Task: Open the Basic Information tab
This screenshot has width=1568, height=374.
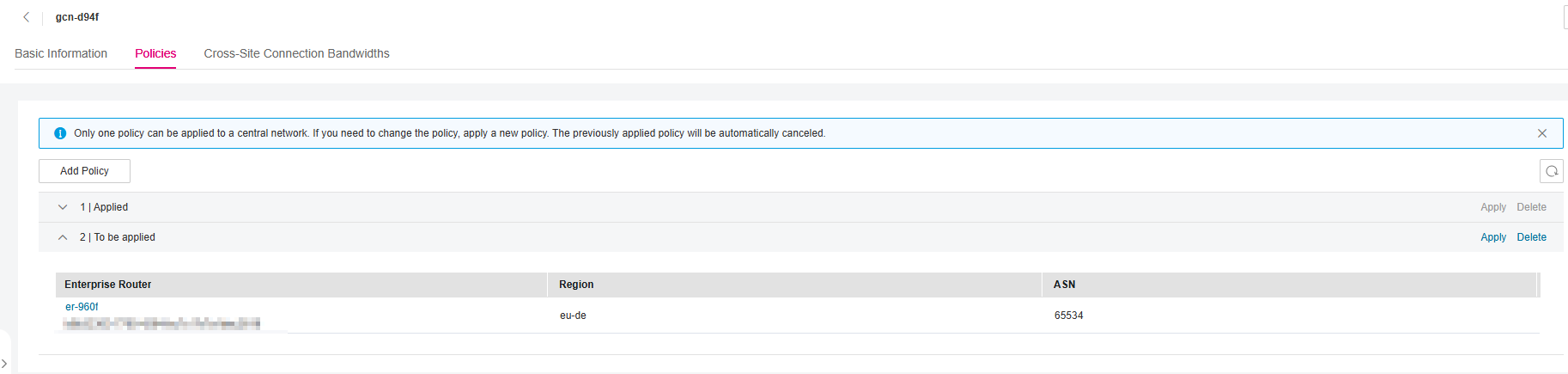Action: (61, 53)
